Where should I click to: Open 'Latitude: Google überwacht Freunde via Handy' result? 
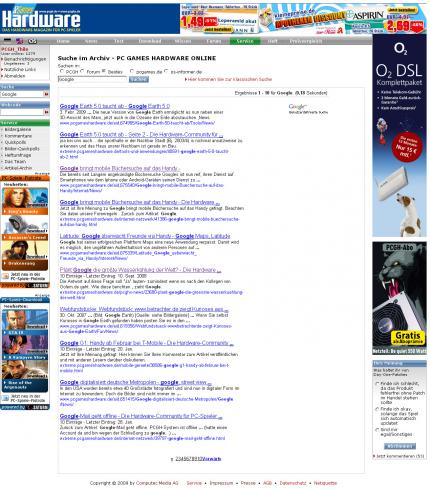point(145,236)
